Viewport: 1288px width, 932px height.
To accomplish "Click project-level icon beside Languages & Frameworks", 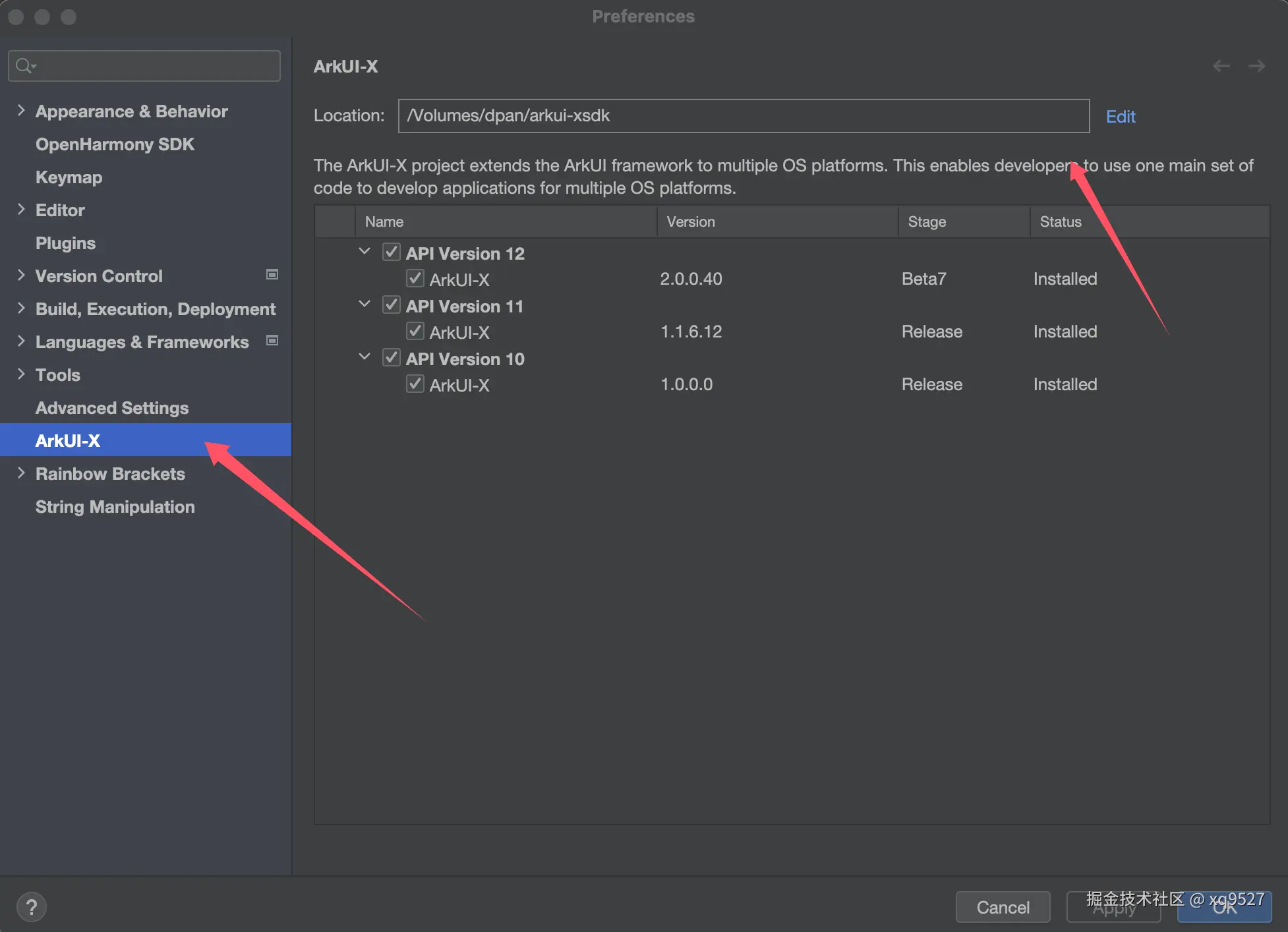I will [x=272, y=341].
